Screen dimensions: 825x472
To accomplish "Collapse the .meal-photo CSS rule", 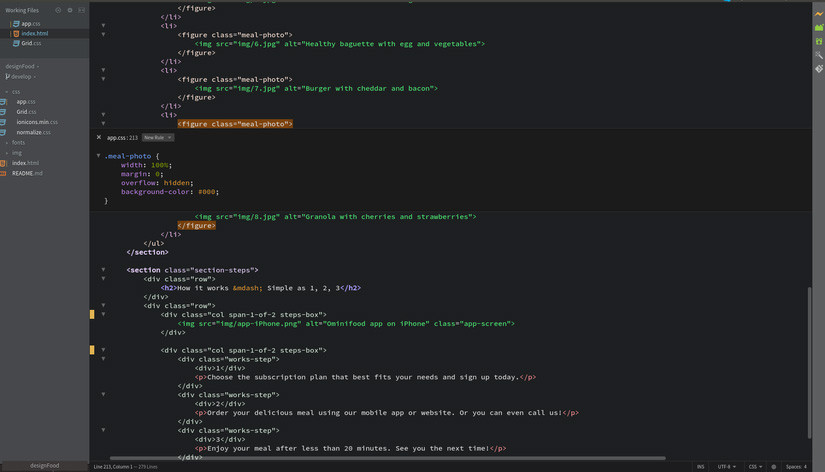I will click(x=98, y=156).
